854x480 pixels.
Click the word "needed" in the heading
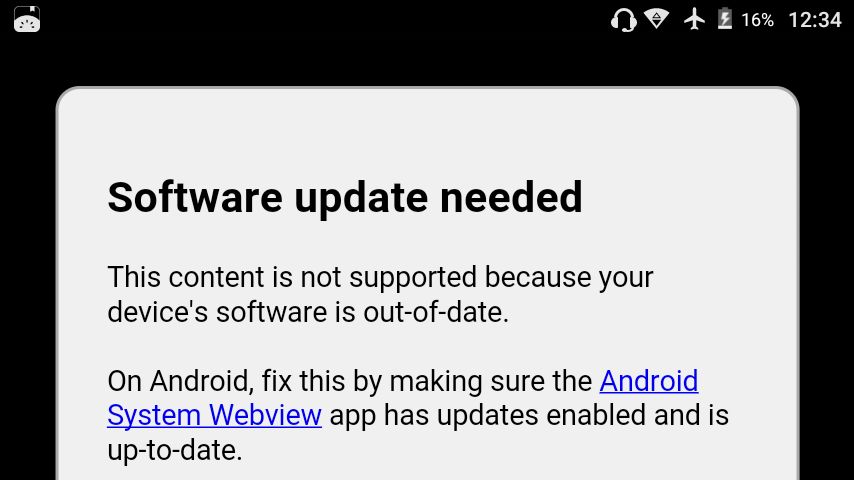(x=511, y=197)
